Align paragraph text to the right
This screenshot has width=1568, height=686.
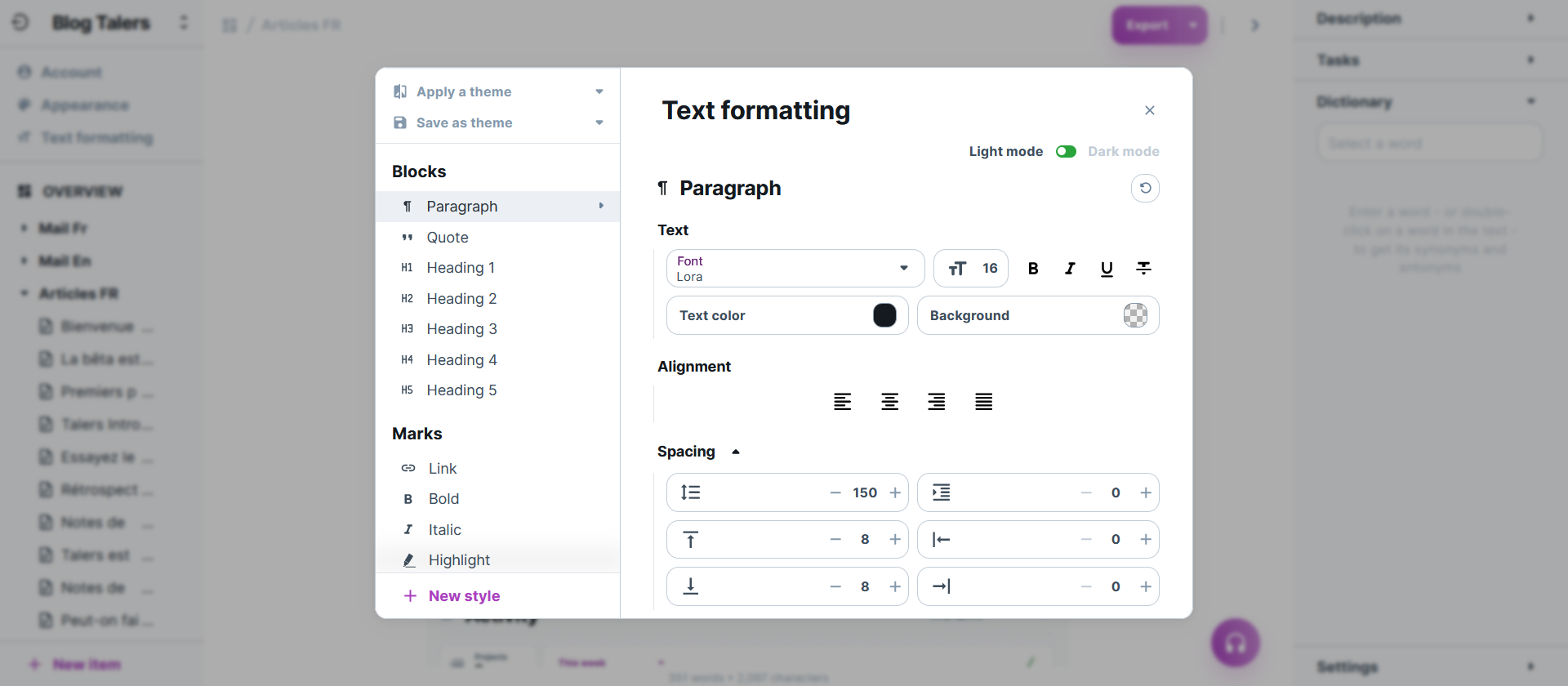pyautogui.click(x=937, y=402)
